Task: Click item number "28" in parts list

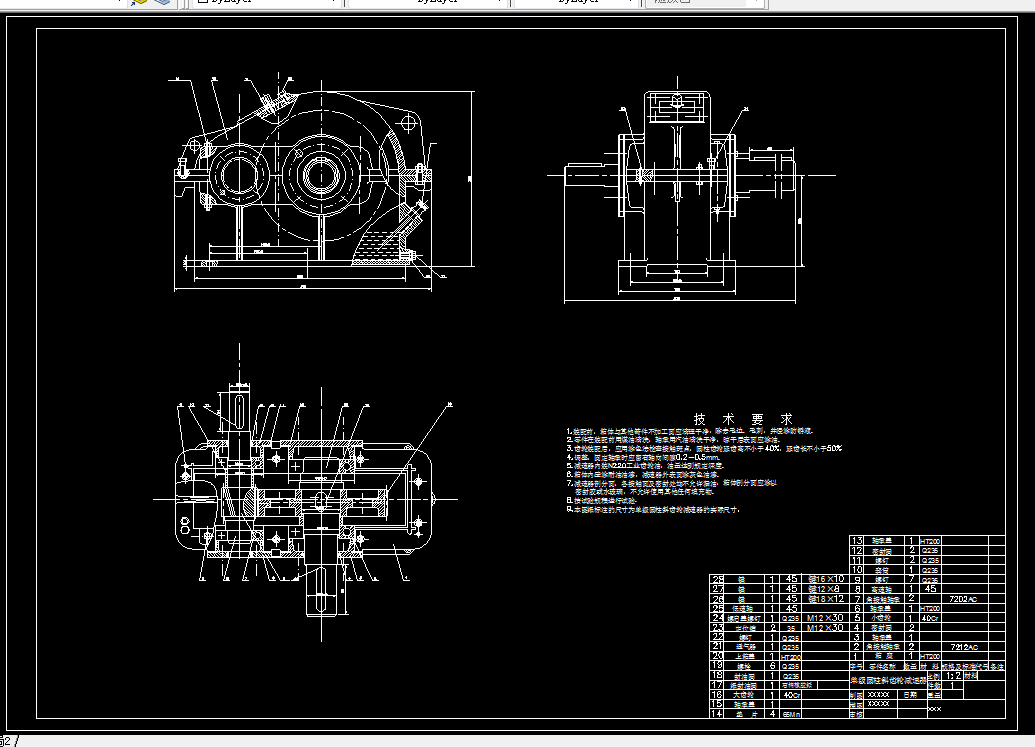Action: pos(718,579)
